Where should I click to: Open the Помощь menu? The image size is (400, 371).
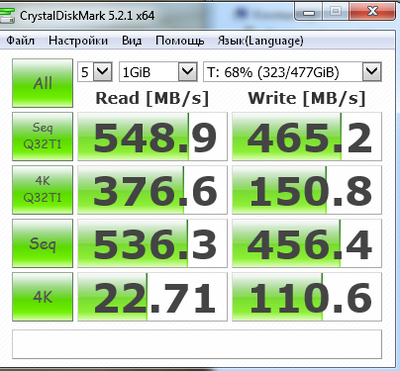point(180,41)
